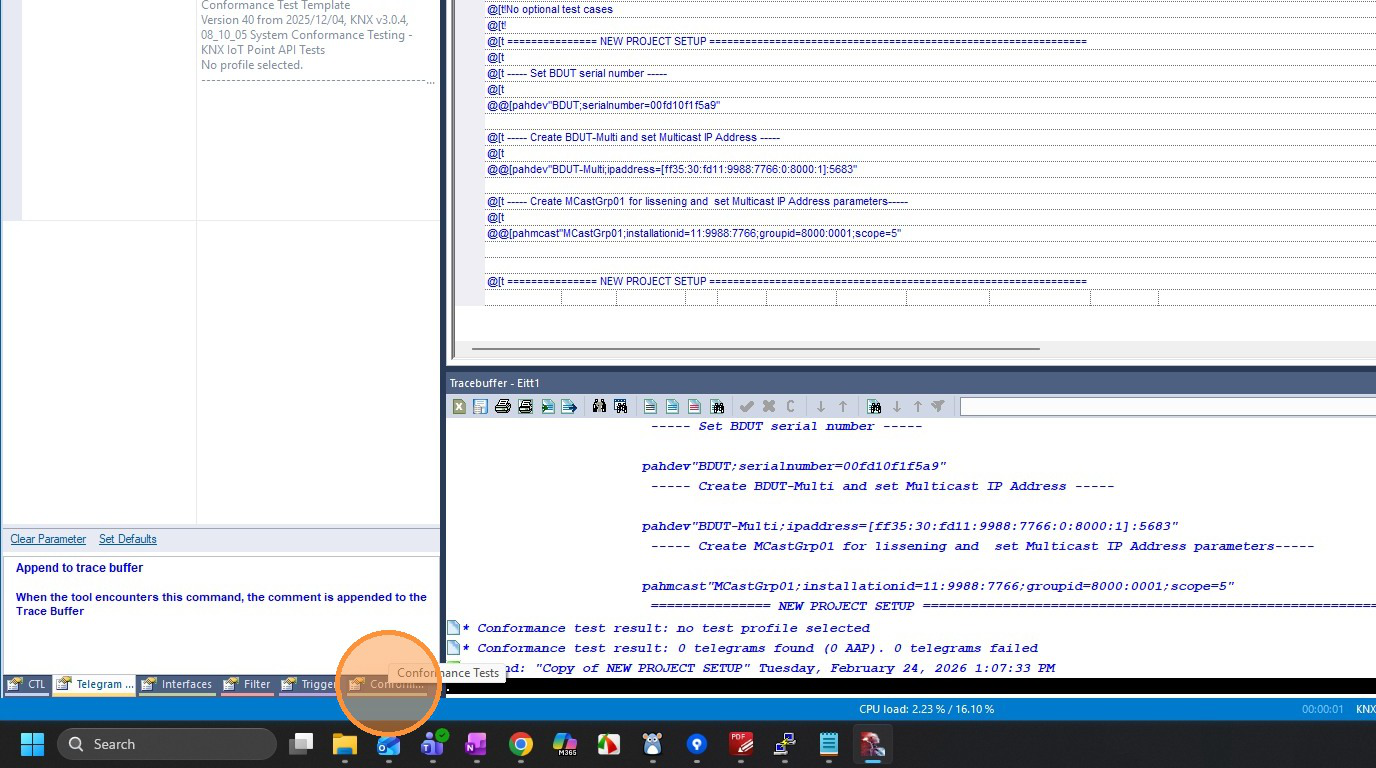Click the 00:00:01 timer in status bar
This screenshot has height=768, width=1376.
(1323, 709)
